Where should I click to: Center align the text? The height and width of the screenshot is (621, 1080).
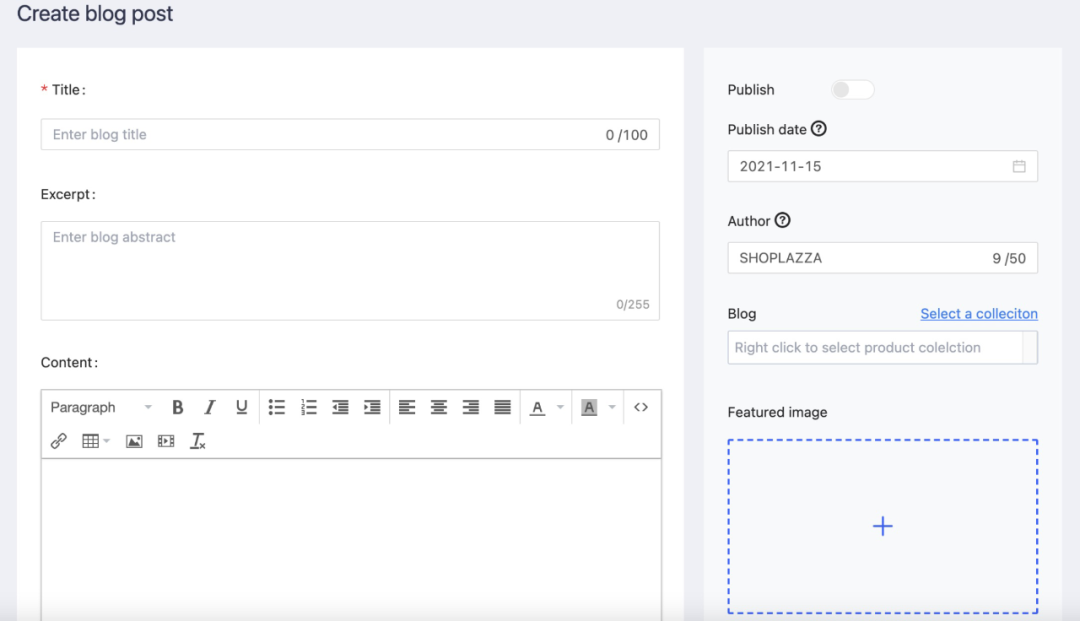coord(439,408)
